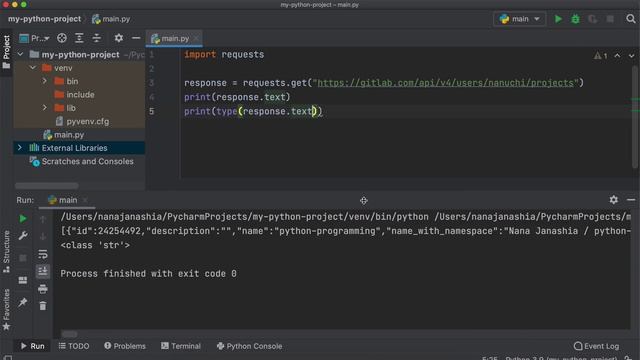Close the main.py editor tab
This screenshot has width=640, height=360.
click(x=196, y=39)
